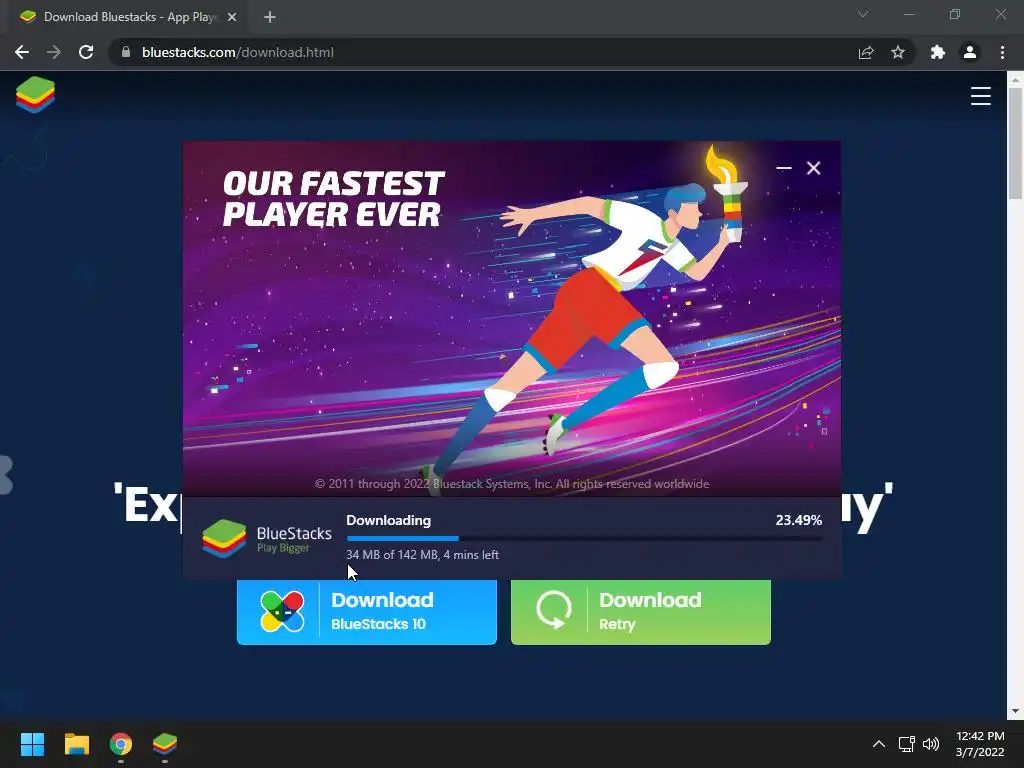
Task: Click the Download BlueStacks 10 button
Action: point(367,612)
